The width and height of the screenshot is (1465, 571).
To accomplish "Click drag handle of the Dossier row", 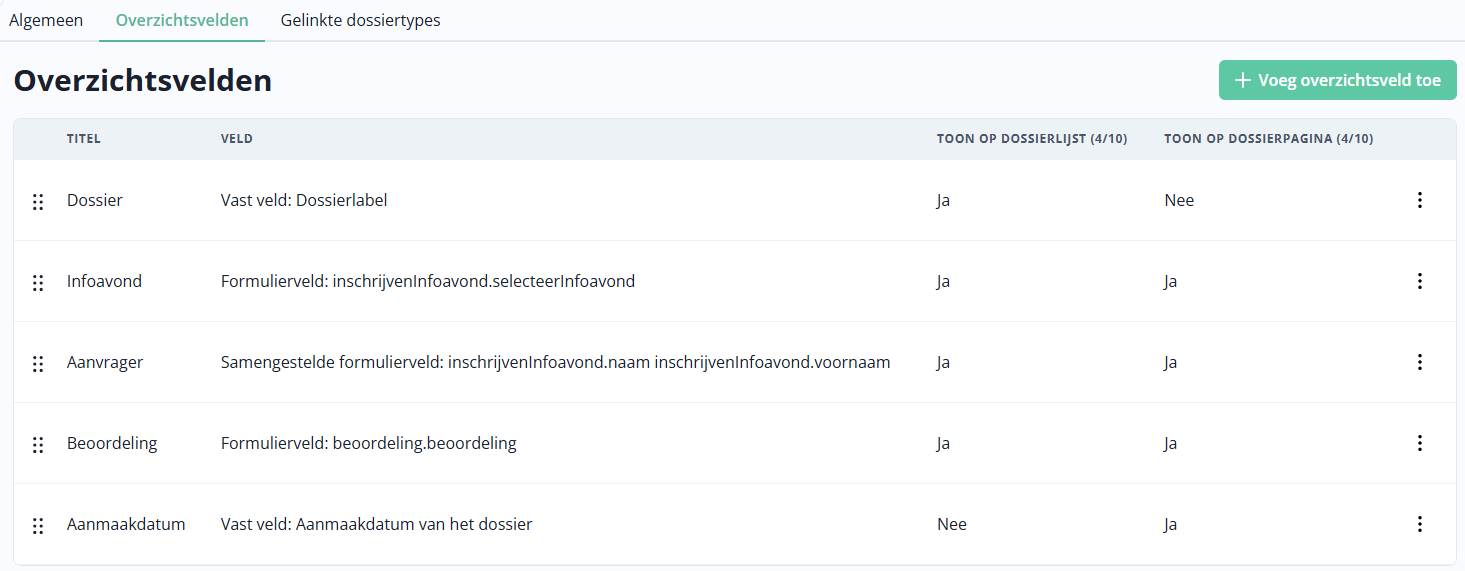I will tap(38, 202).
